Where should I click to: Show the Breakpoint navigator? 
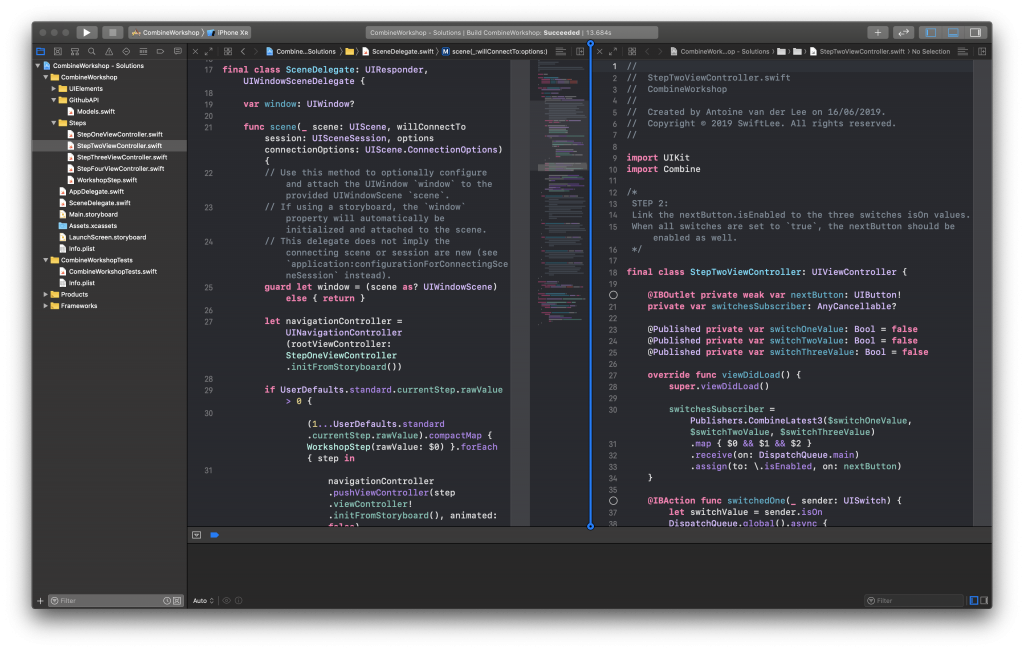tap(160, 51)
